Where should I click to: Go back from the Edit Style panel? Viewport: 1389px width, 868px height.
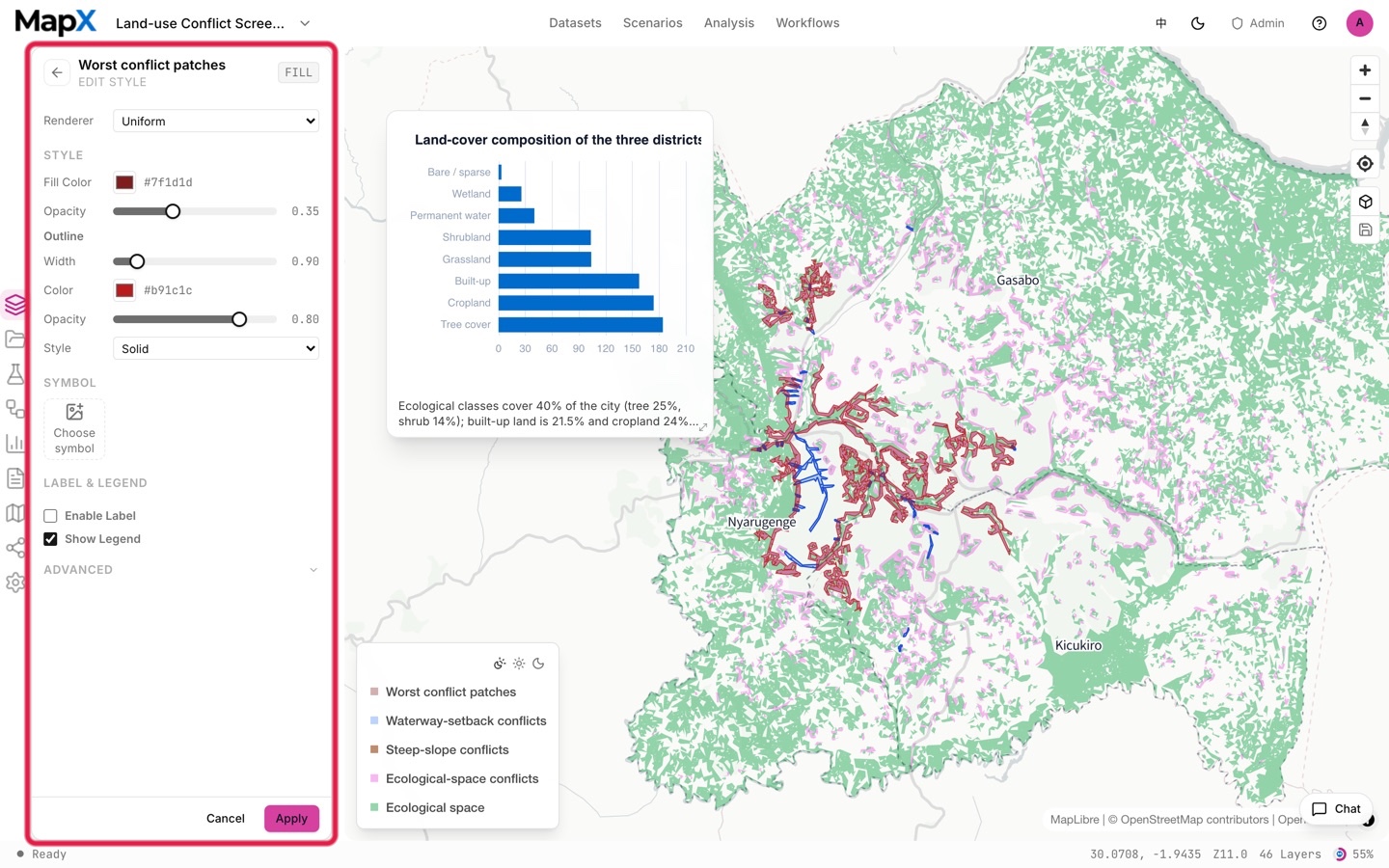(57, 72)
